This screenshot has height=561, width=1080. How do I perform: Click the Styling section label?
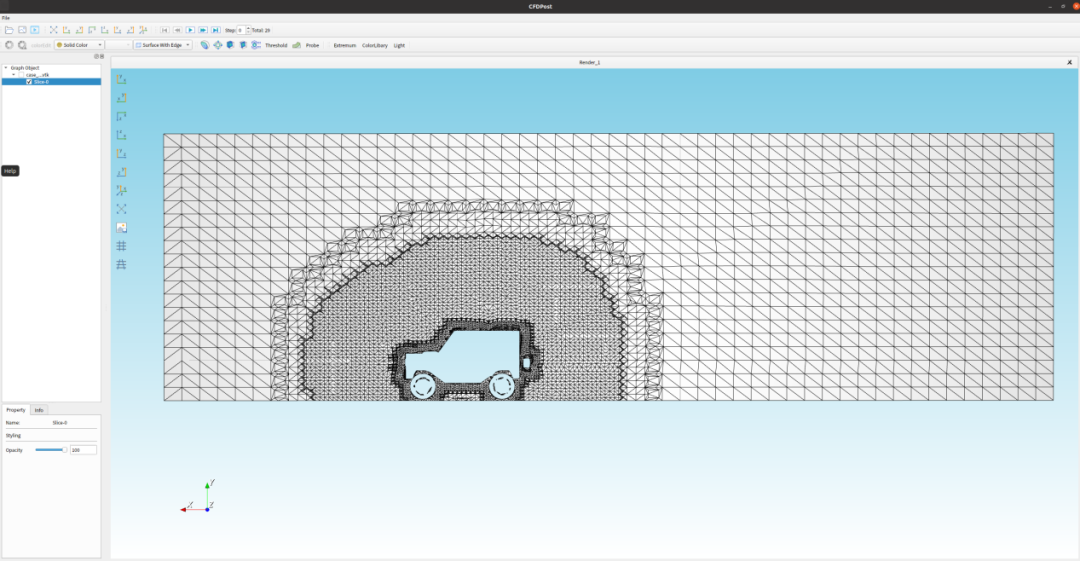[x=13, y=436]
